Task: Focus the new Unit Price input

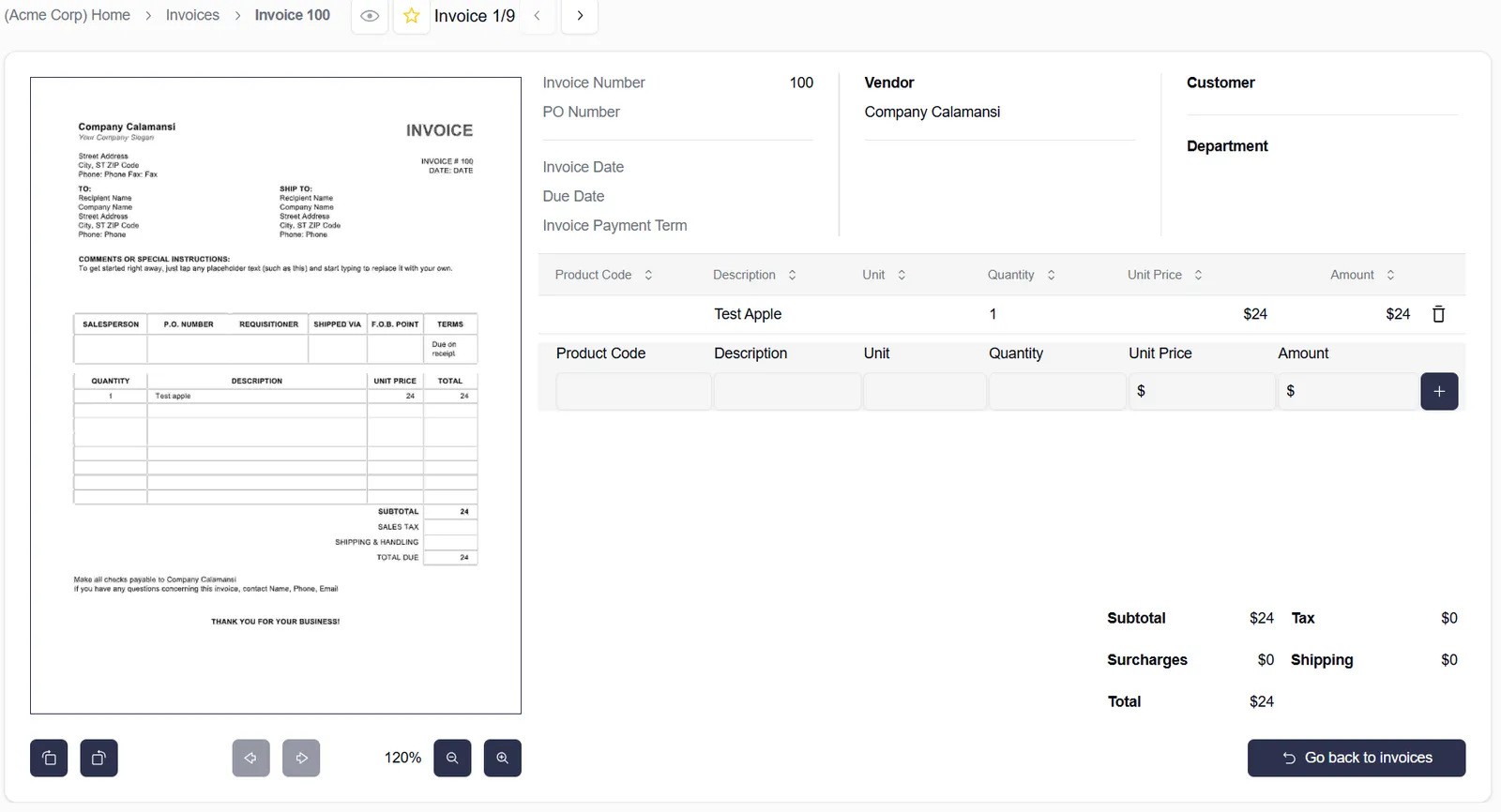Action: coord(1202,391)
